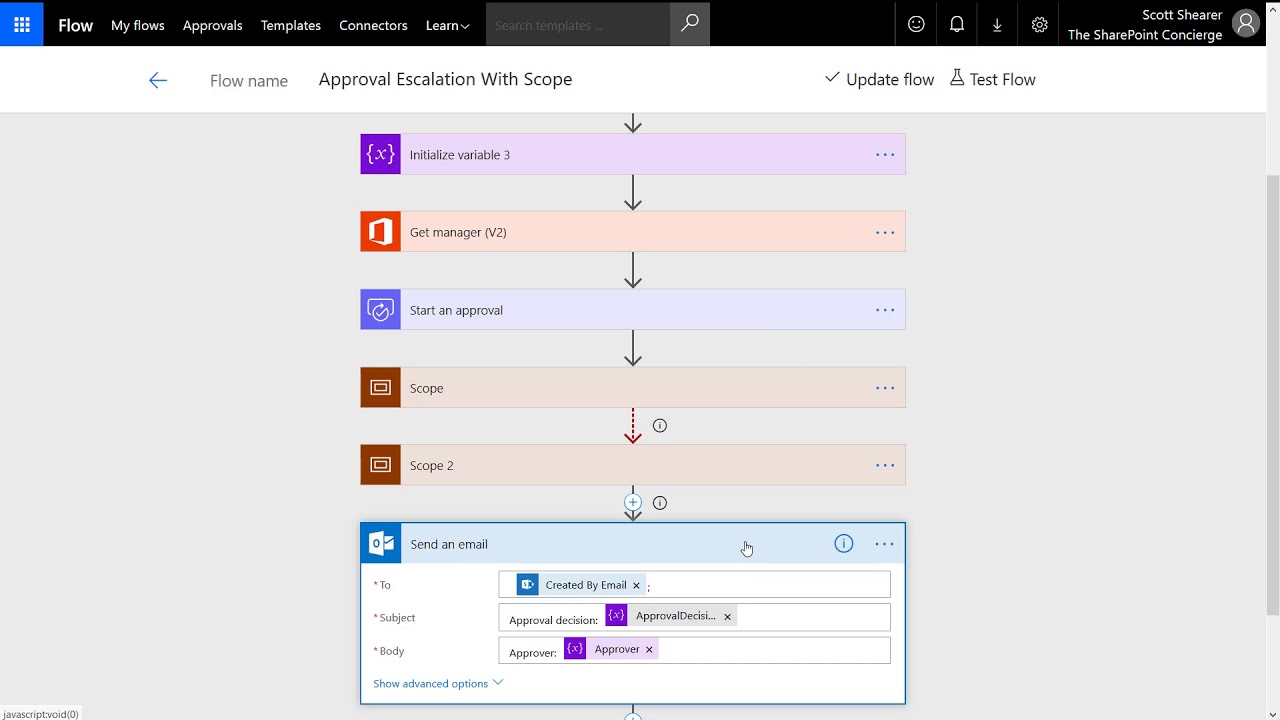Open the Scope 2 ellipsis menu

click(x=885, y=465)
